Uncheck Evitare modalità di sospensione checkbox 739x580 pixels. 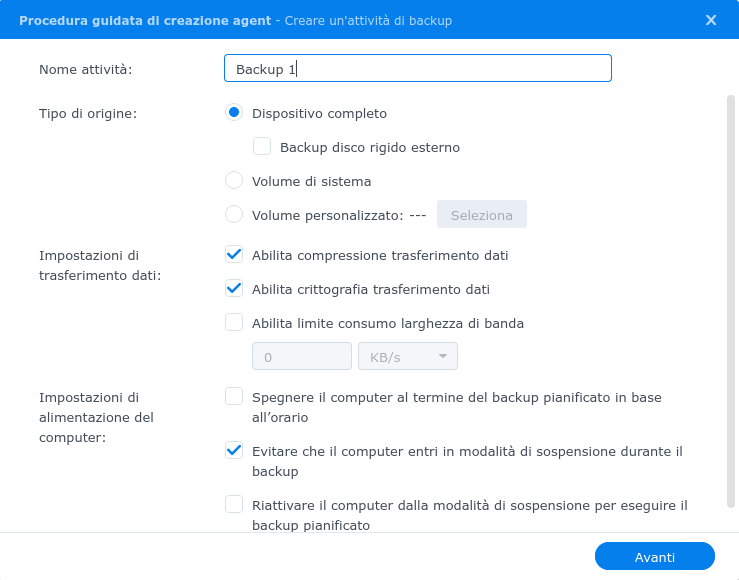[234, 450]
